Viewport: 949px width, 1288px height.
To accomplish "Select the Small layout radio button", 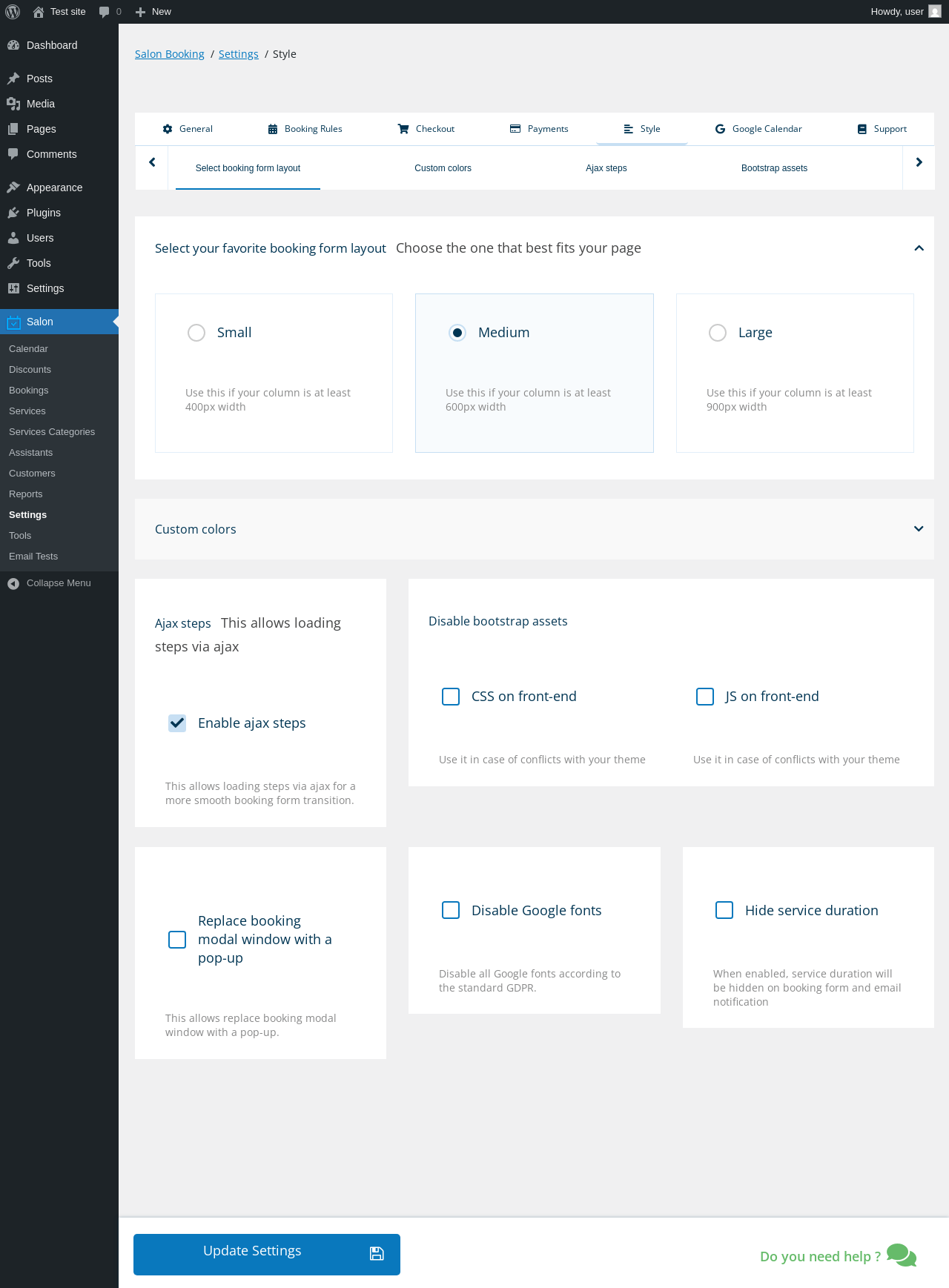I will 196,333.
